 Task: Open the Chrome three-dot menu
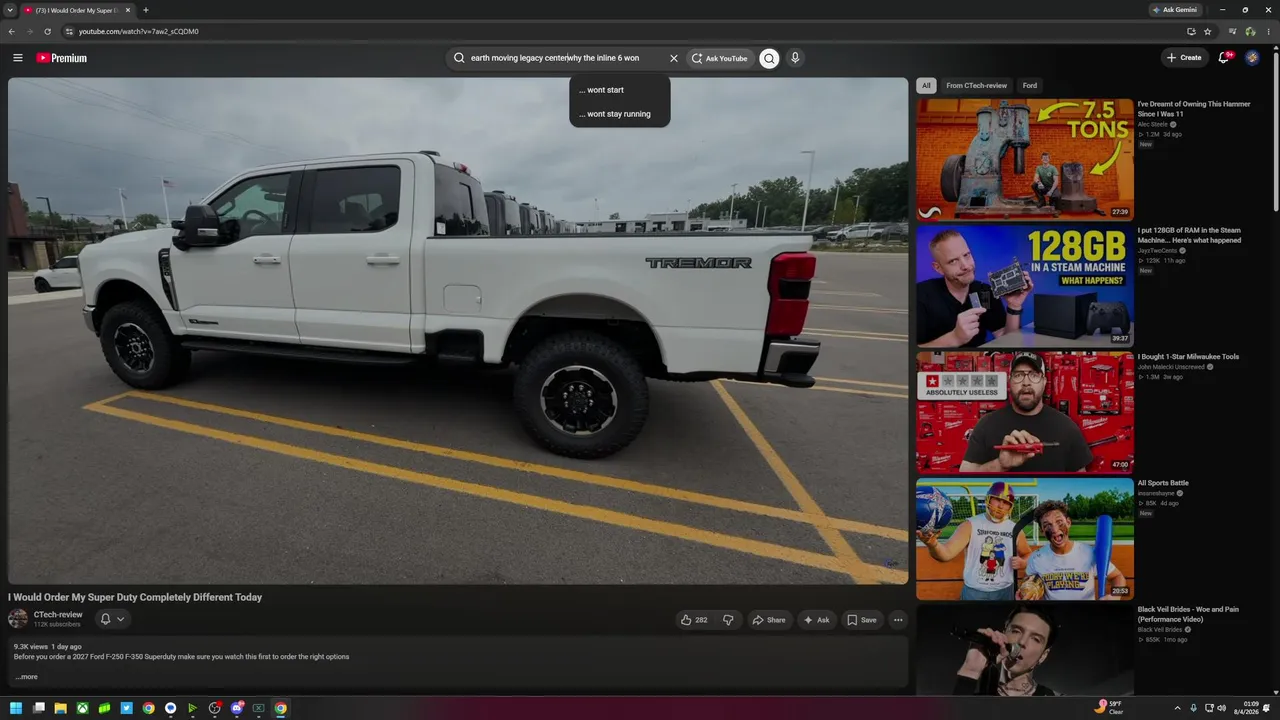coord(1269,31)
